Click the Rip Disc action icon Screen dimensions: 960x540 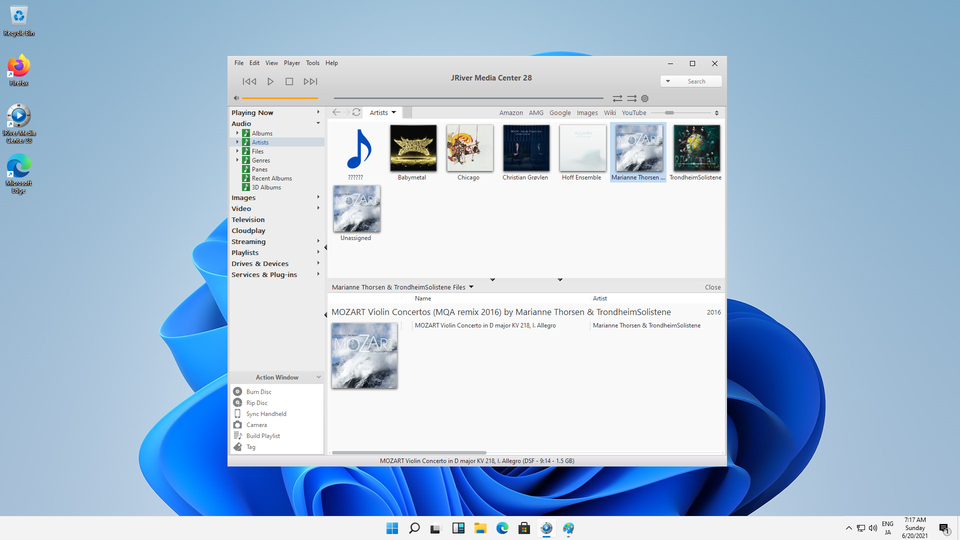[x=238, y=402]
